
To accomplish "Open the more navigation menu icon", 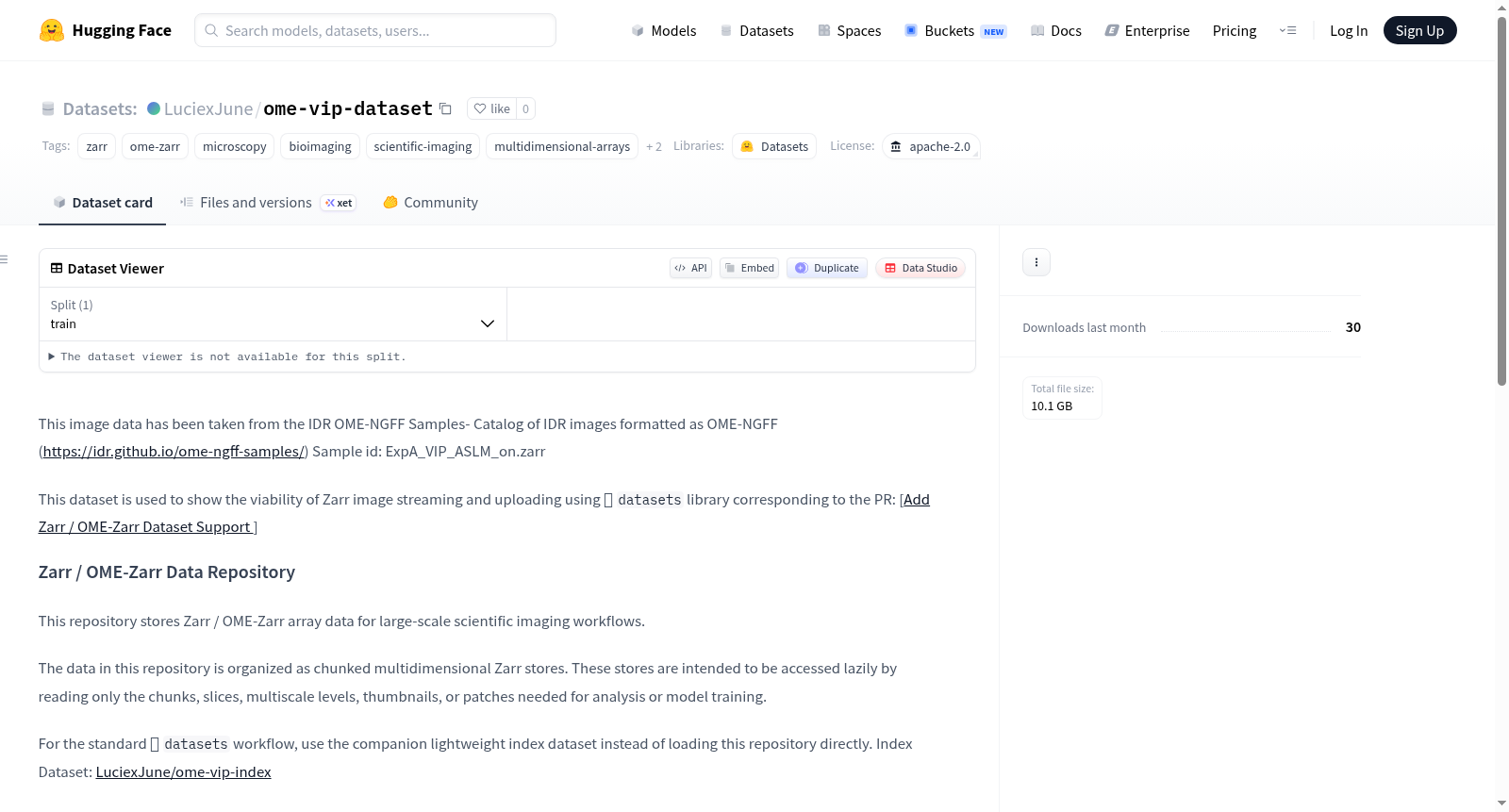I will [1287, 30].
